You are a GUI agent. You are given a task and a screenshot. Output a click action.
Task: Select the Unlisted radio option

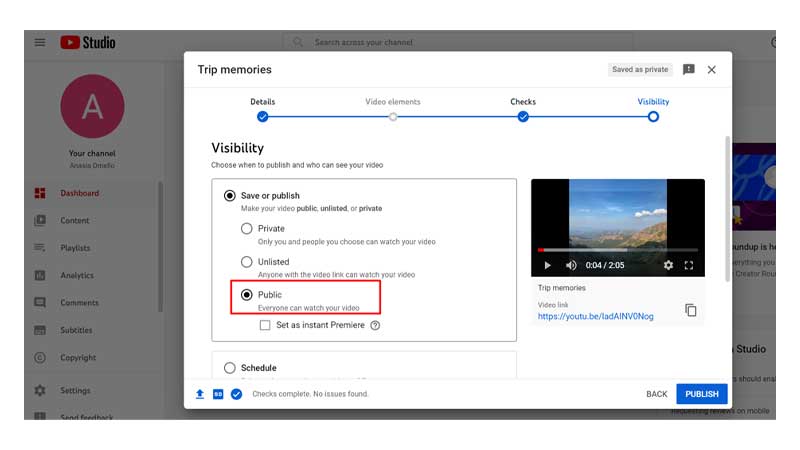coord(246,262)
